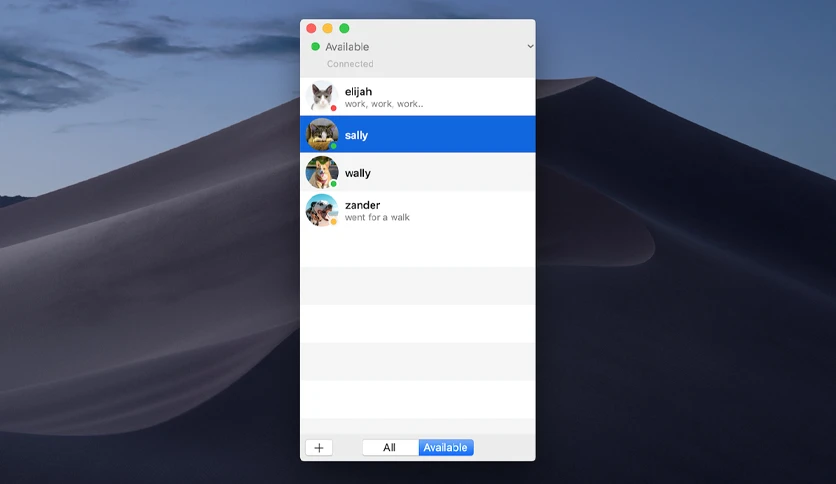Switch to the Available filter tab

(x=446, y=447)
